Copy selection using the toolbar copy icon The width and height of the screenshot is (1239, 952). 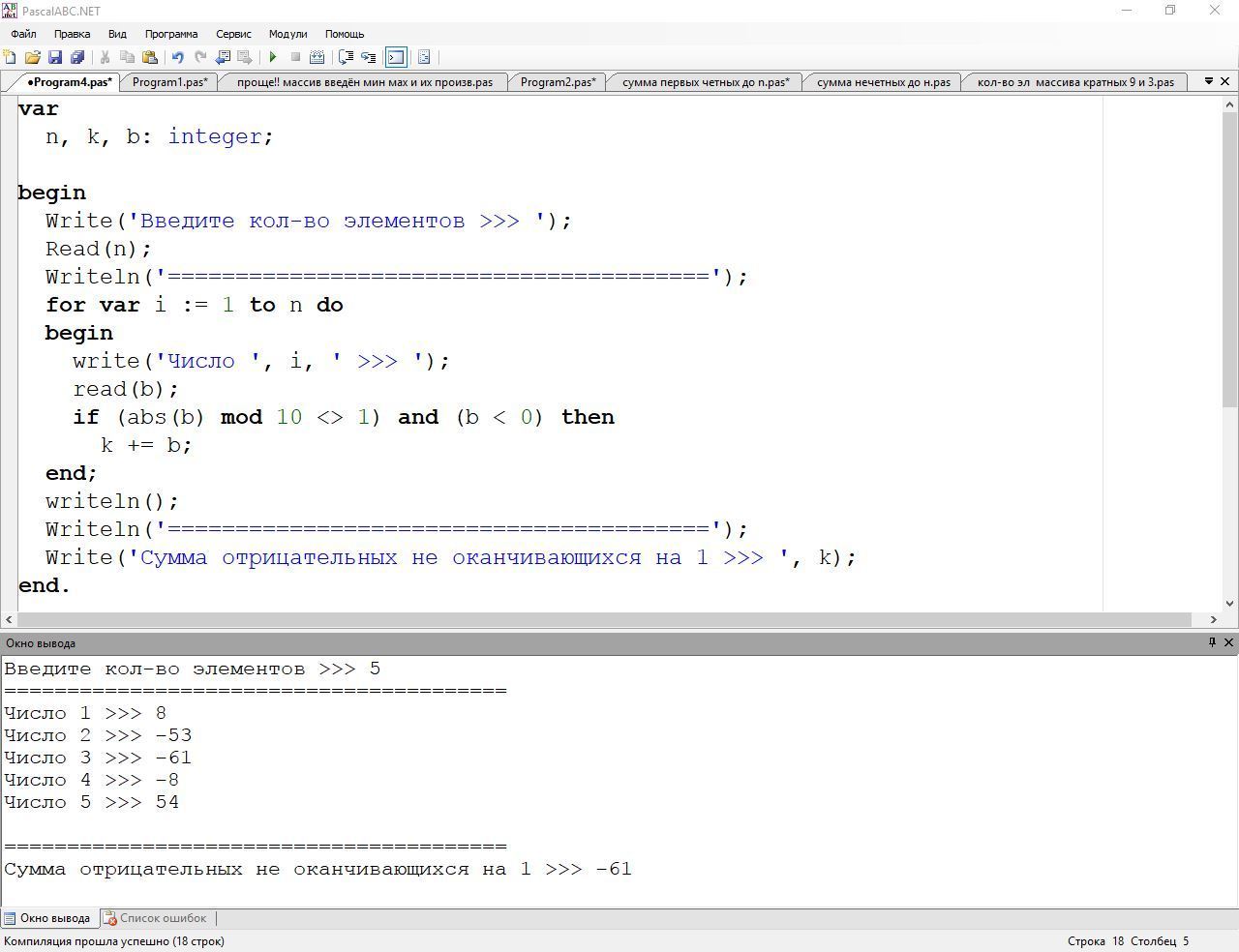point(127,57)
